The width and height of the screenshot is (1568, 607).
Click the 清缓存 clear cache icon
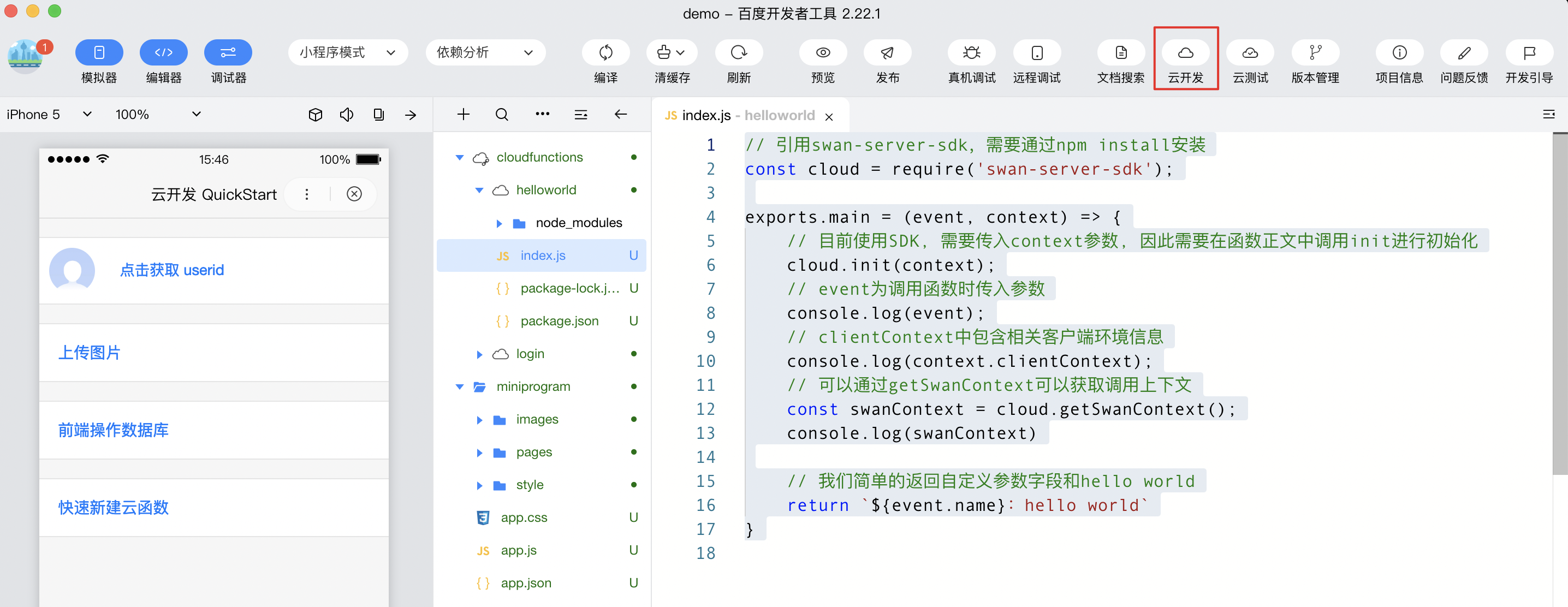[672, 53]
